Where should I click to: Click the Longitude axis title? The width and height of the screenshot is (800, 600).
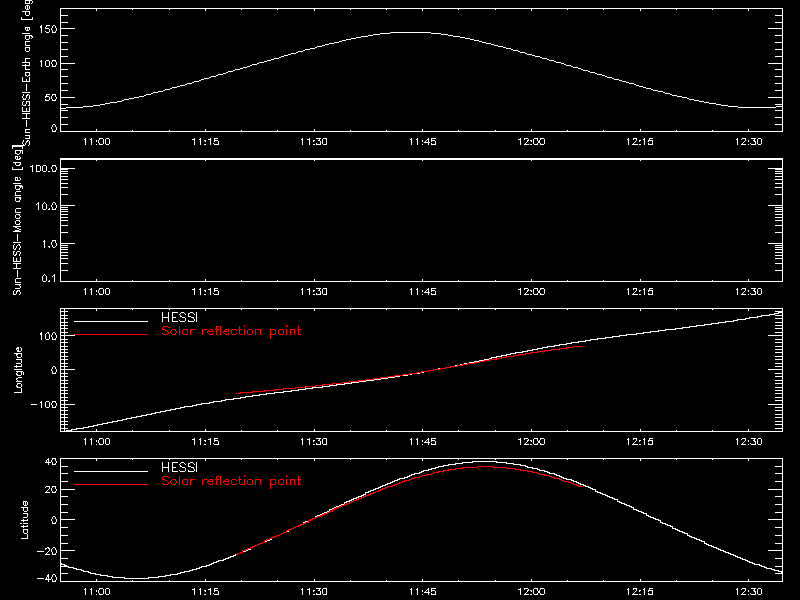pos(18,370)
